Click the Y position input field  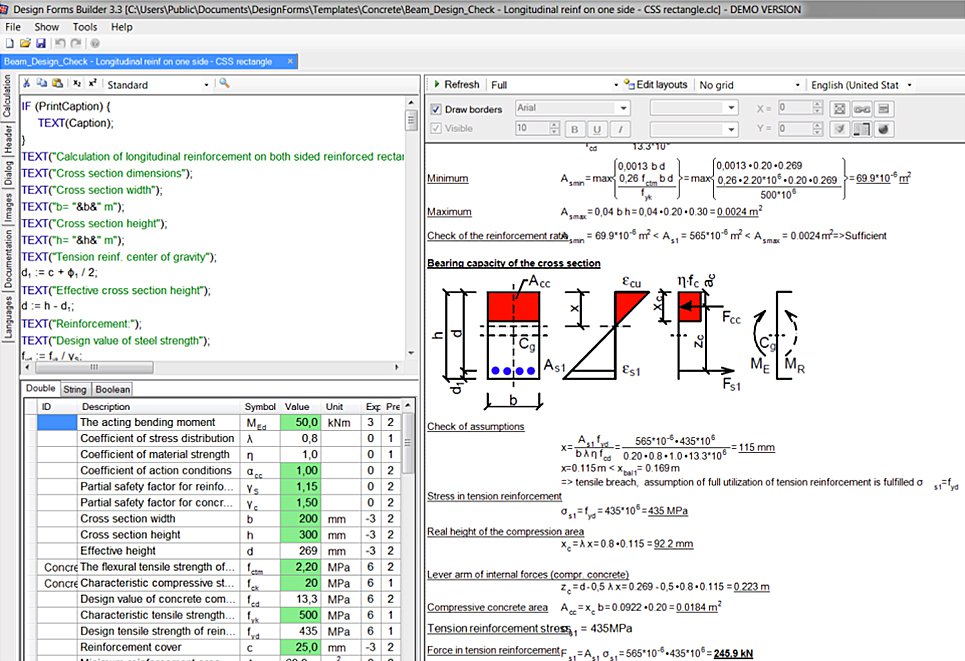pyautogui.click(x=795, y=128)
